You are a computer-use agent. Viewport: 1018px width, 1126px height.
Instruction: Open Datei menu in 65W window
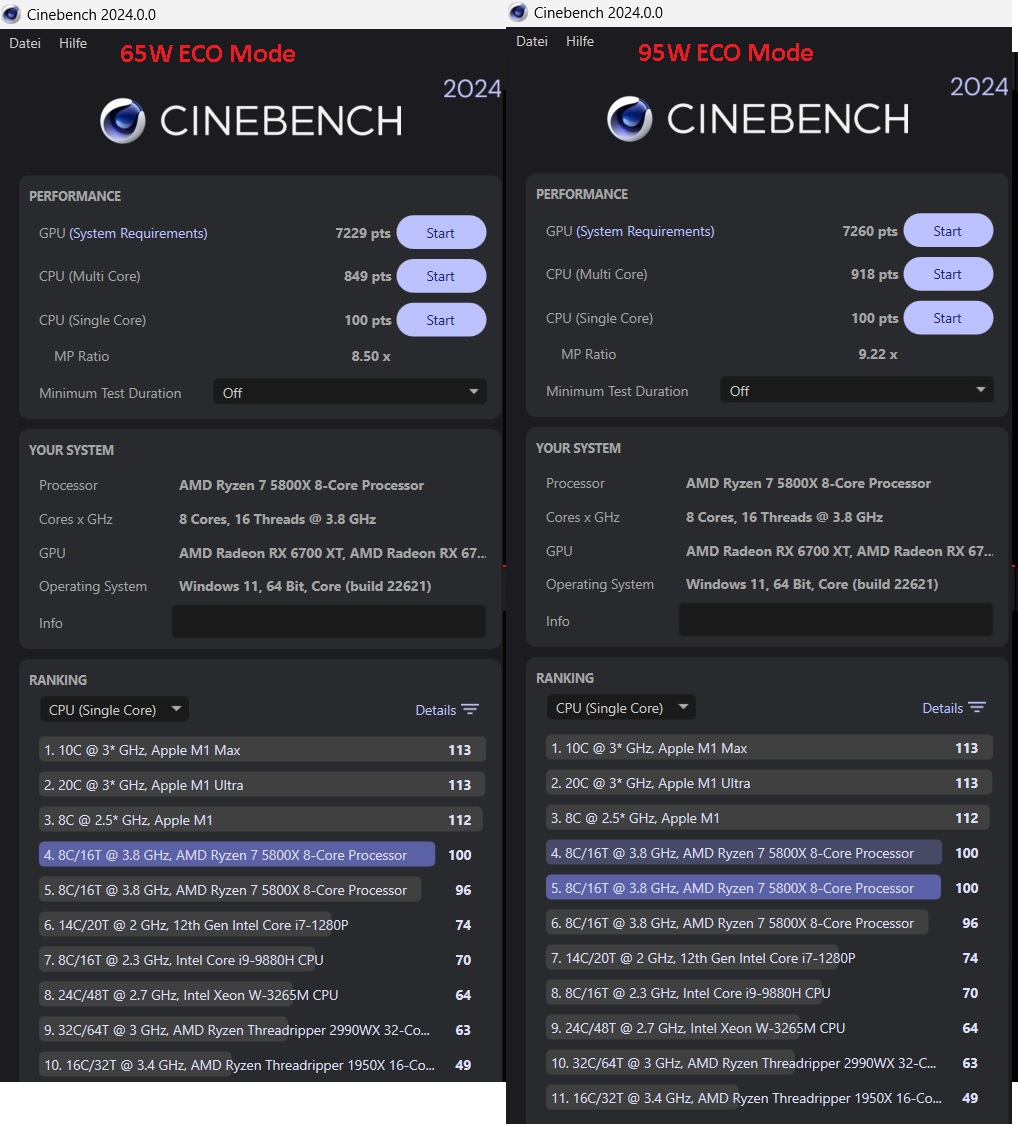point(24,43)
